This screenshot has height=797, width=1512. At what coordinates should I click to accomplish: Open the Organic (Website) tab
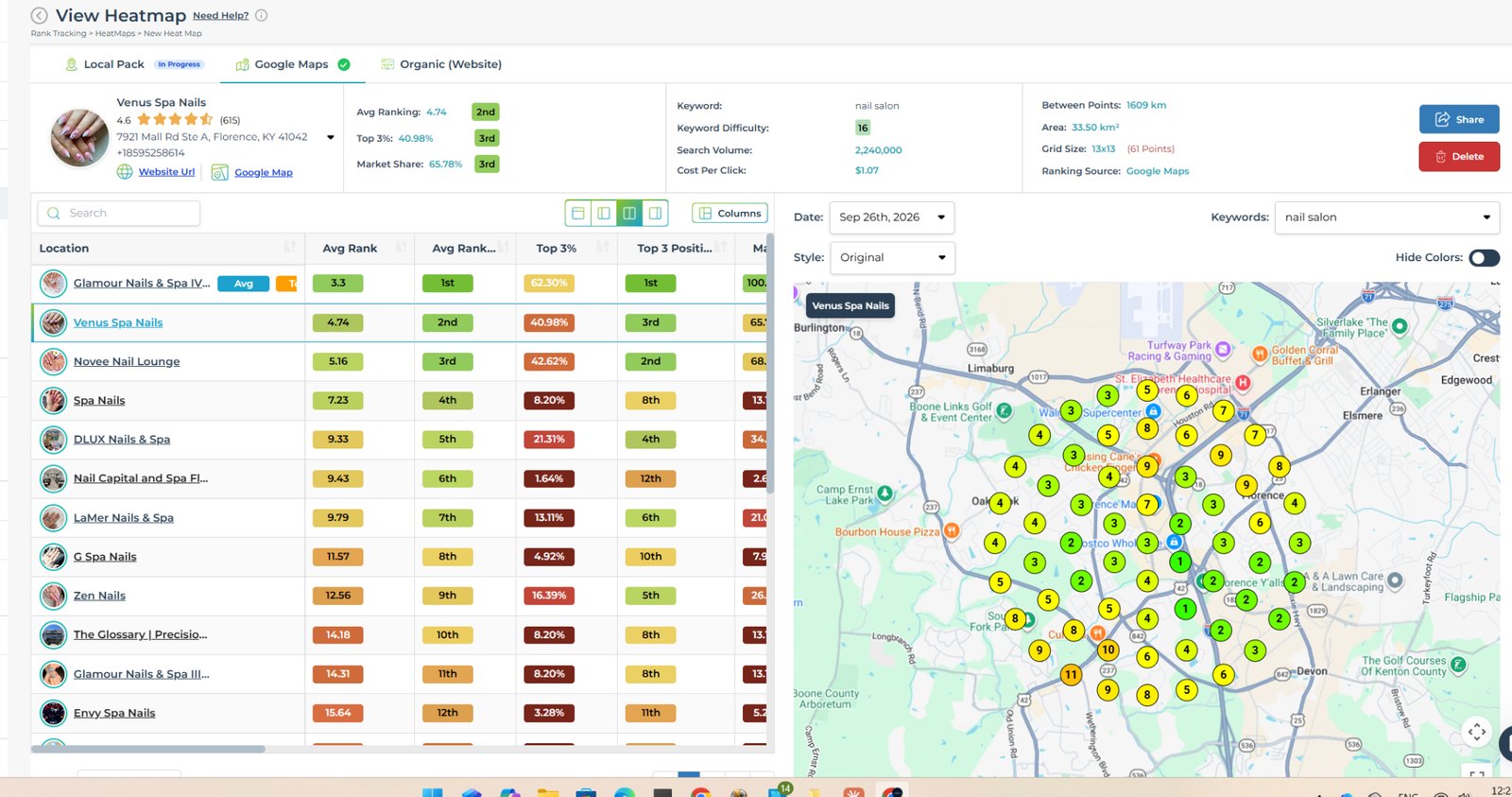[441, 64]
